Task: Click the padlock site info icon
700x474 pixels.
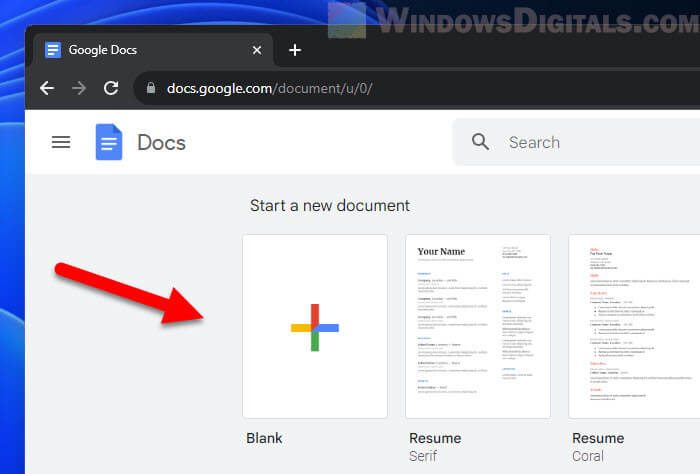Action: (x=151, y=88)
